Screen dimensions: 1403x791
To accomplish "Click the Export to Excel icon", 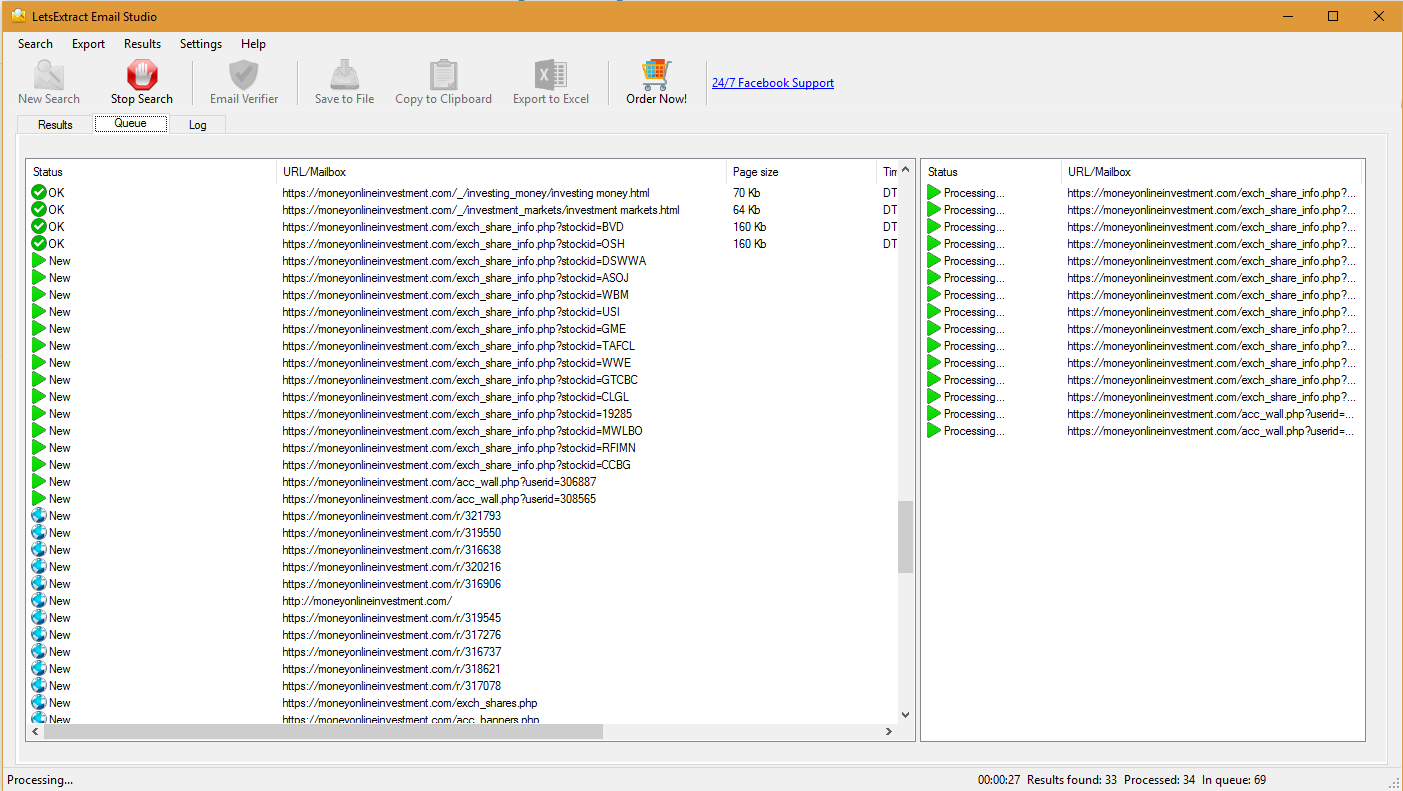I will (550, 75).
